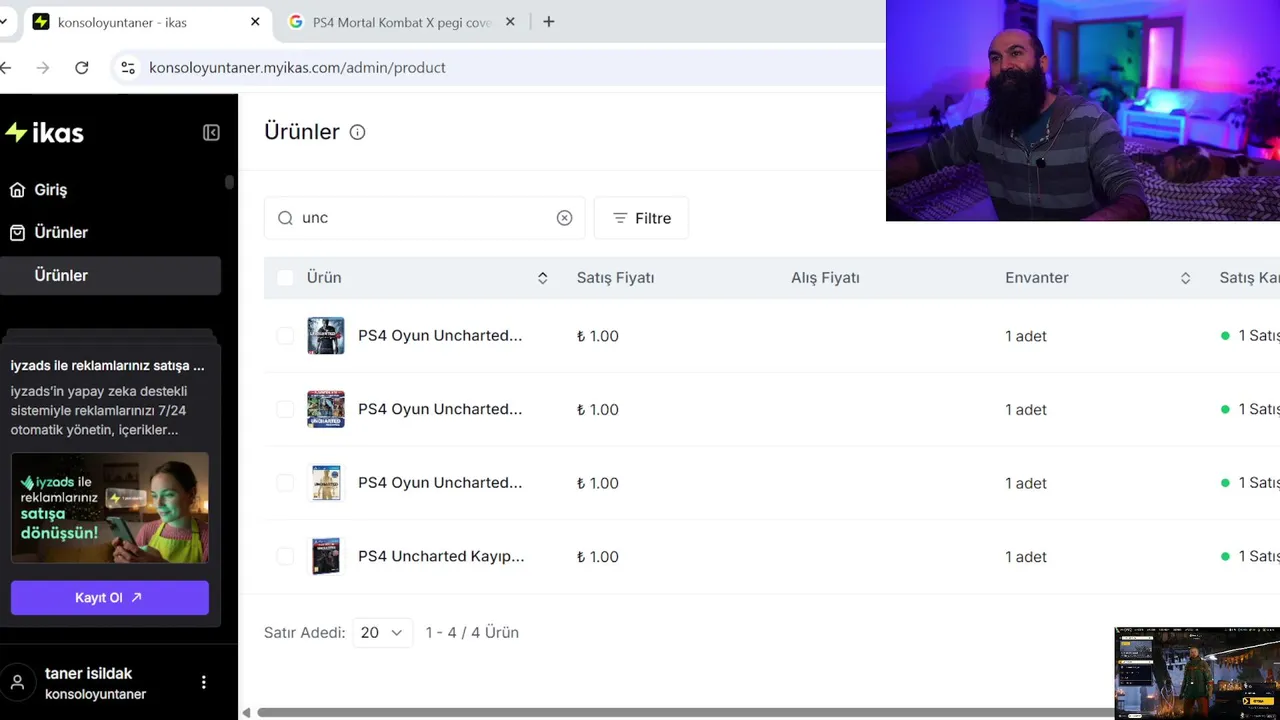Image resolution: width=1280 pixels, height=720 pixels.
Task: Click the Filtre button
Action: click(641, 218)
